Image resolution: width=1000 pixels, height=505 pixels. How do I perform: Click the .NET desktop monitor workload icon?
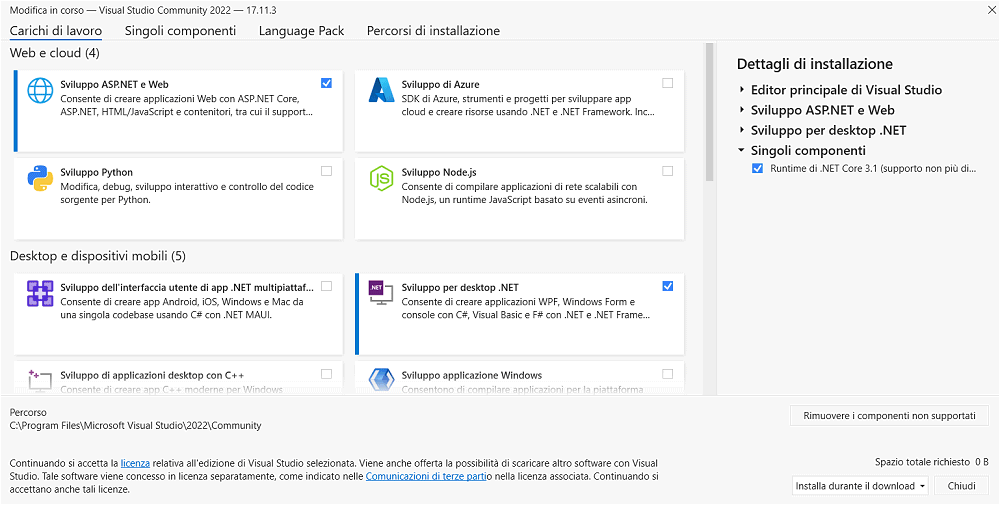tap(382, 292)
